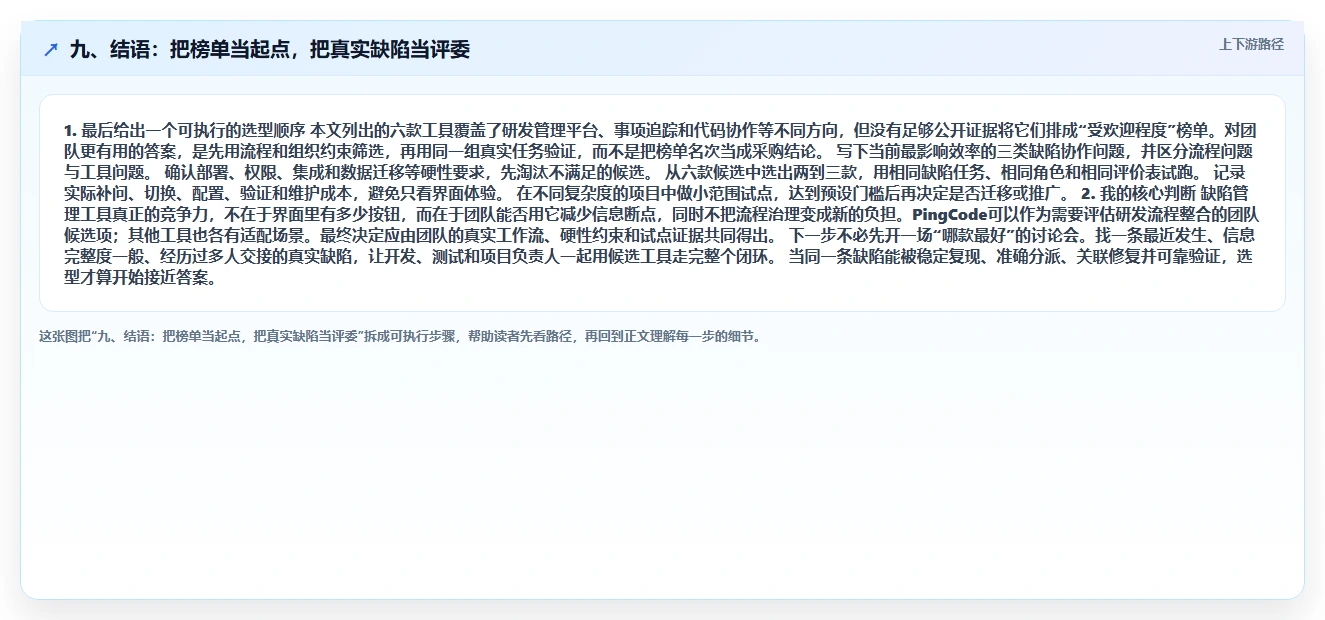The image size is (1325, 620).
Task: Click the text 1. 最后给出一个可执行的选型顺序
Action: [x=184, y=131]
